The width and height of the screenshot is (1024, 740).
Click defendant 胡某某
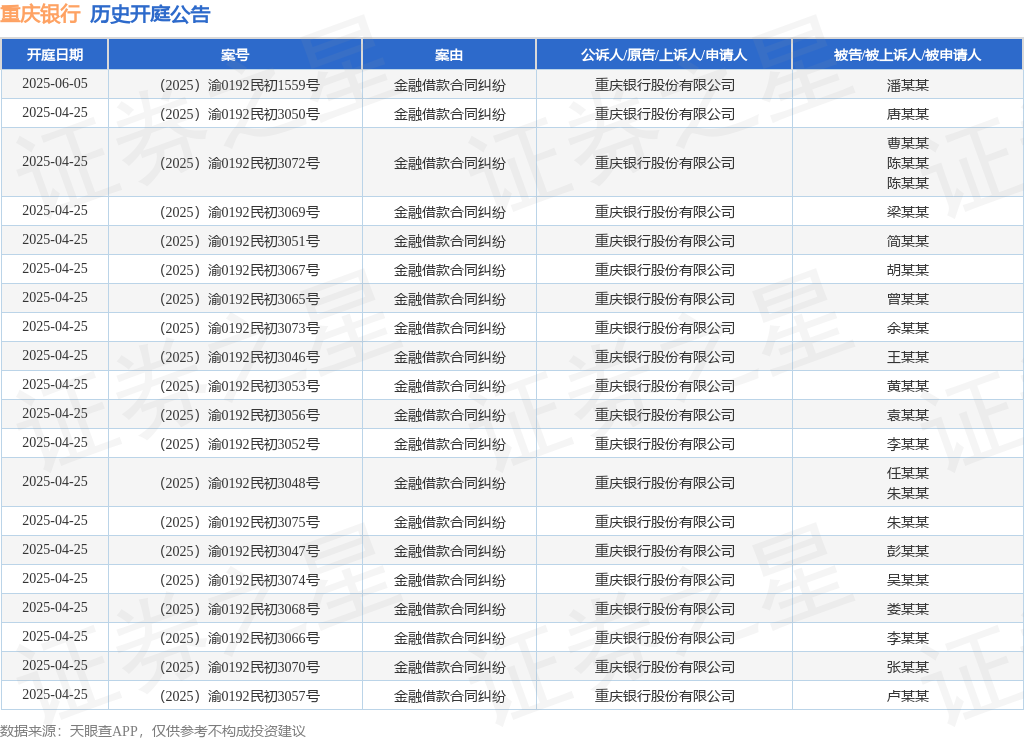(908, 270)
